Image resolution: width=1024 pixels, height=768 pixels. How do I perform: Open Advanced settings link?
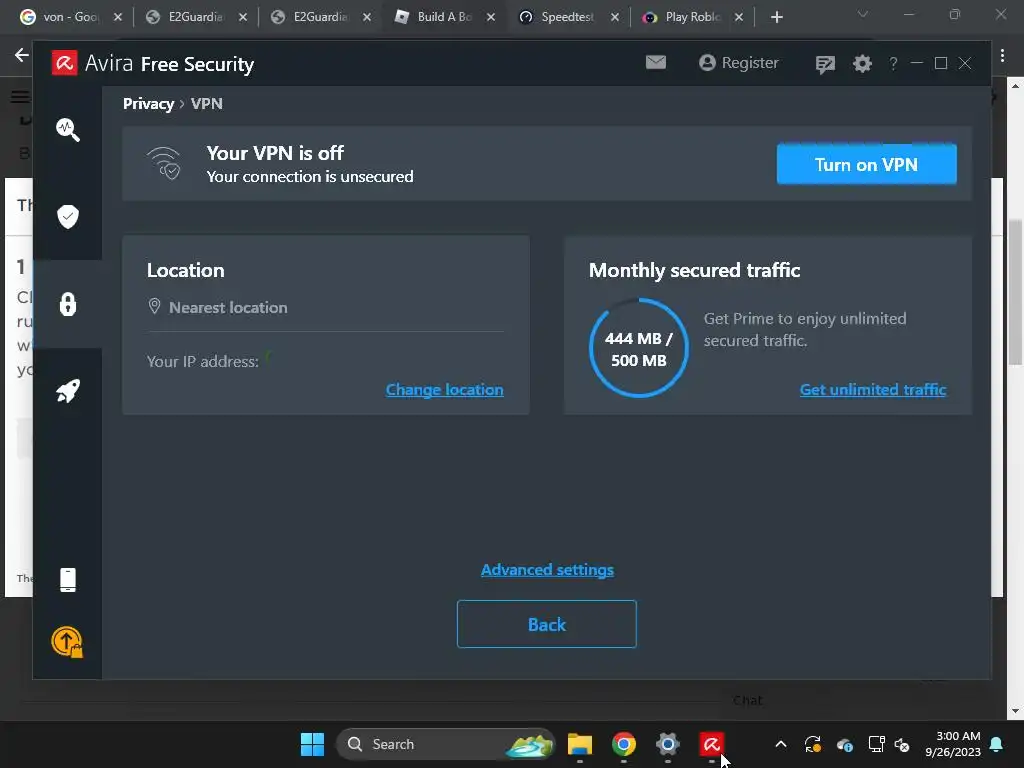coord(547,570)
